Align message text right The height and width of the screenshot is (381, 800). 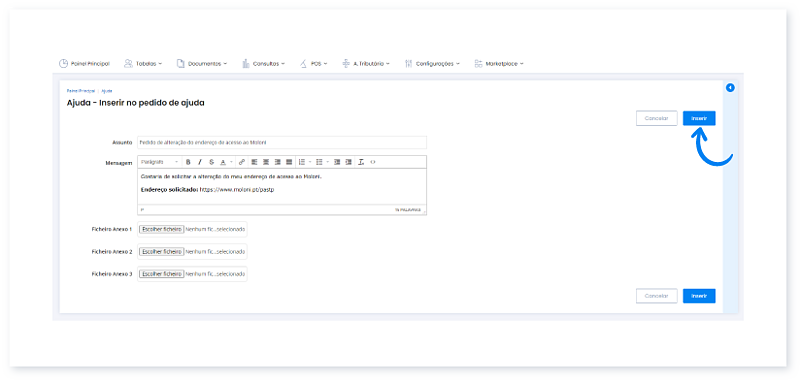[278, 162]
